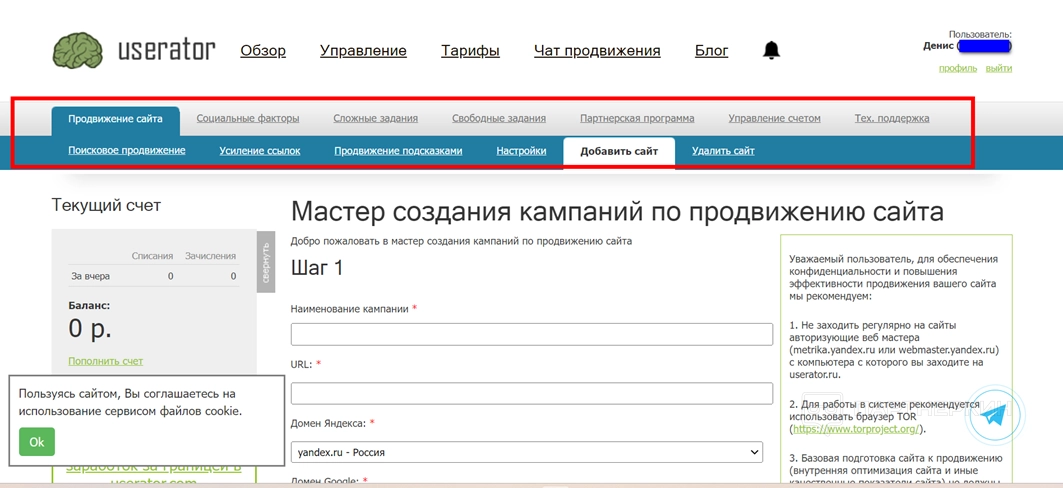Open the Тарифы page

tap(470, 51)
